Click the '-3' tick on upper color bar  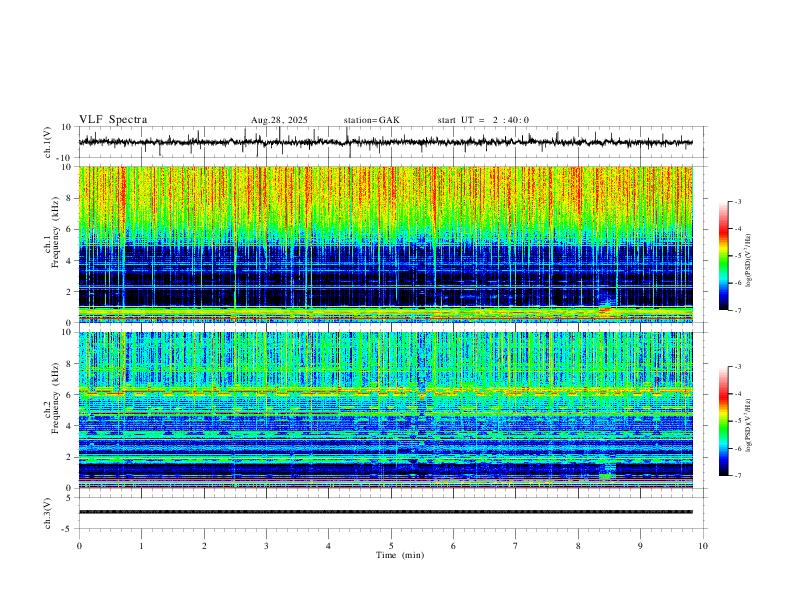(737, 201)
